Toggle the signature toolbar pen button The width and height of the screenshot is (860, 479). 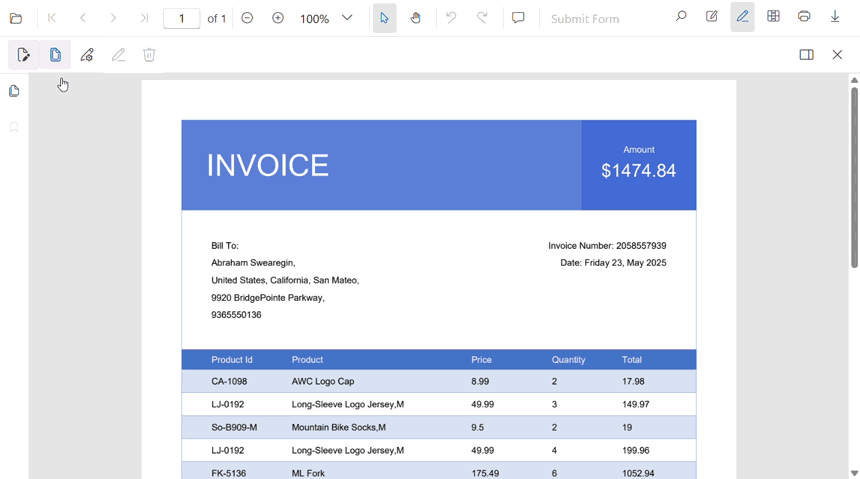742,17
